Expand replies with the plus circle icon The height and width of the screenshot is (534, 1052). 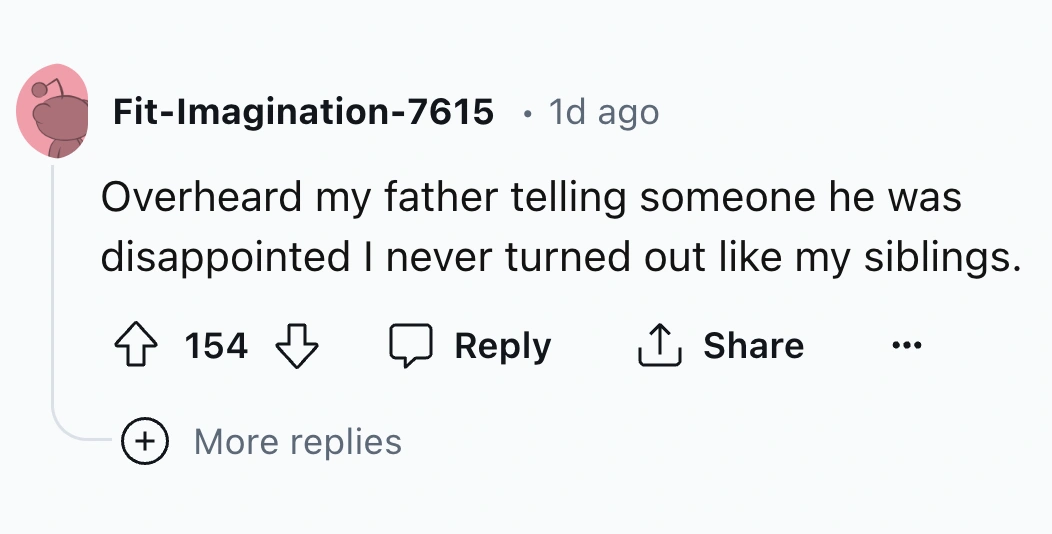(x=145, y=441)
